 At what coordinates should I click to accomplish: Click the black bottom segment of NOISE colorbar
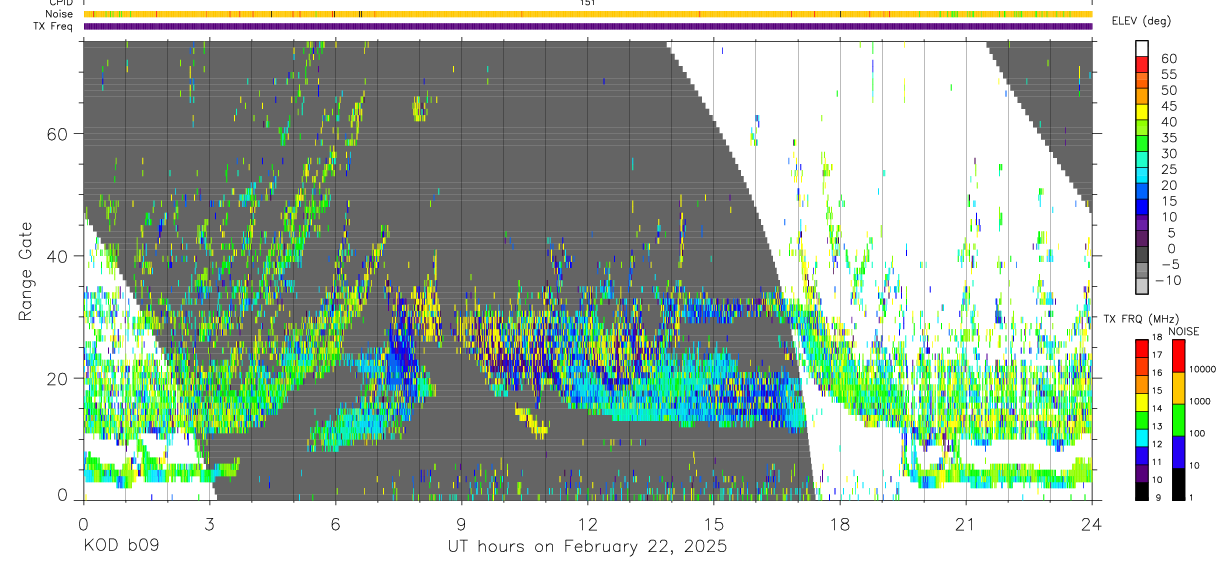pos(1179,483)
